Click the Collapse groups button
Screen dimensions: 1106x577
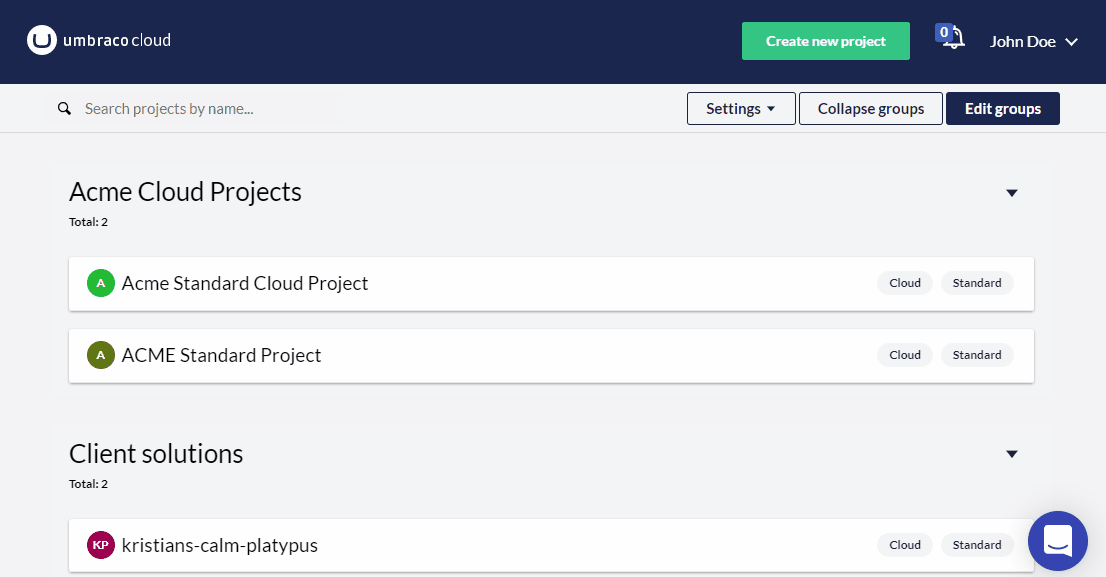click(870, 109)
